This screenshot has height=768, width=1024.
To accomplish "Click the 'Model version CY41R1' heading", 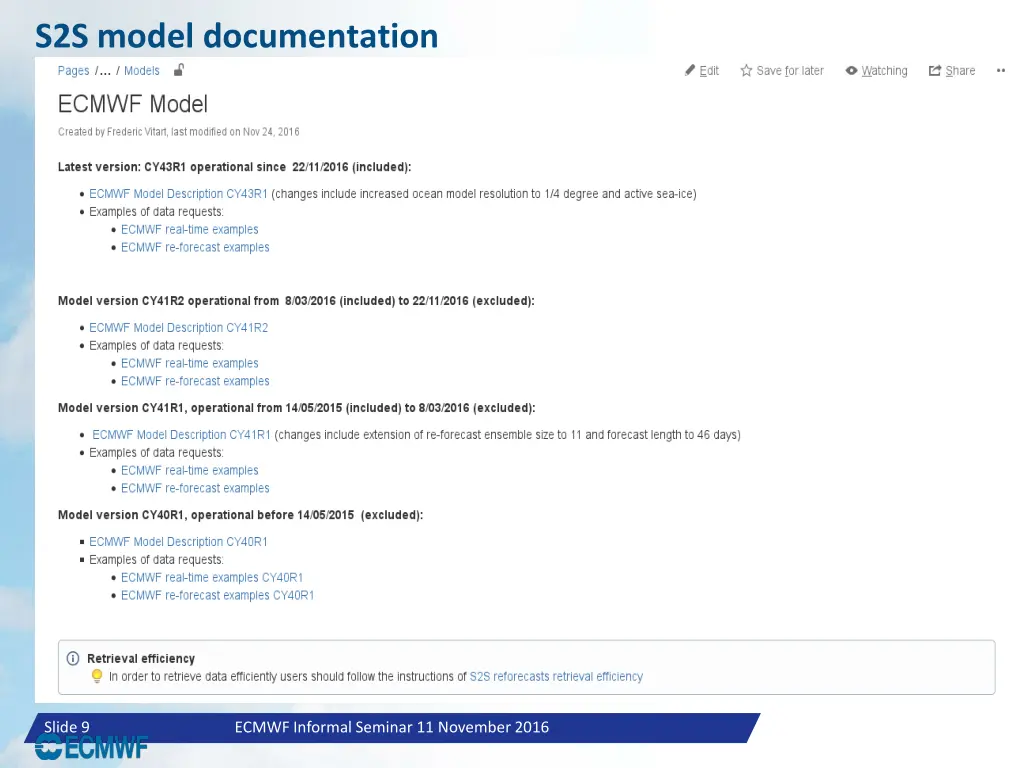I will (x=296, y=408).
